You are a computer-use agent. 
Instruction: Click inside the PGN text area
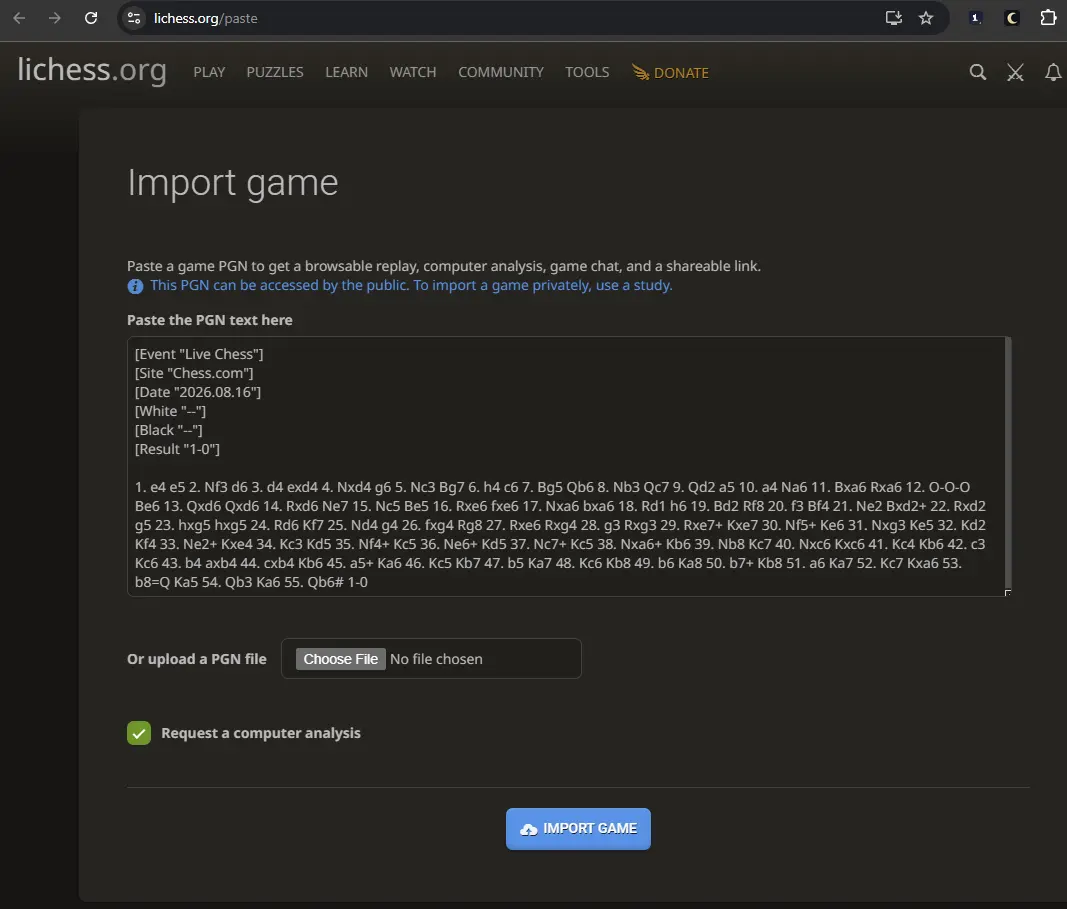coord(568,466)
